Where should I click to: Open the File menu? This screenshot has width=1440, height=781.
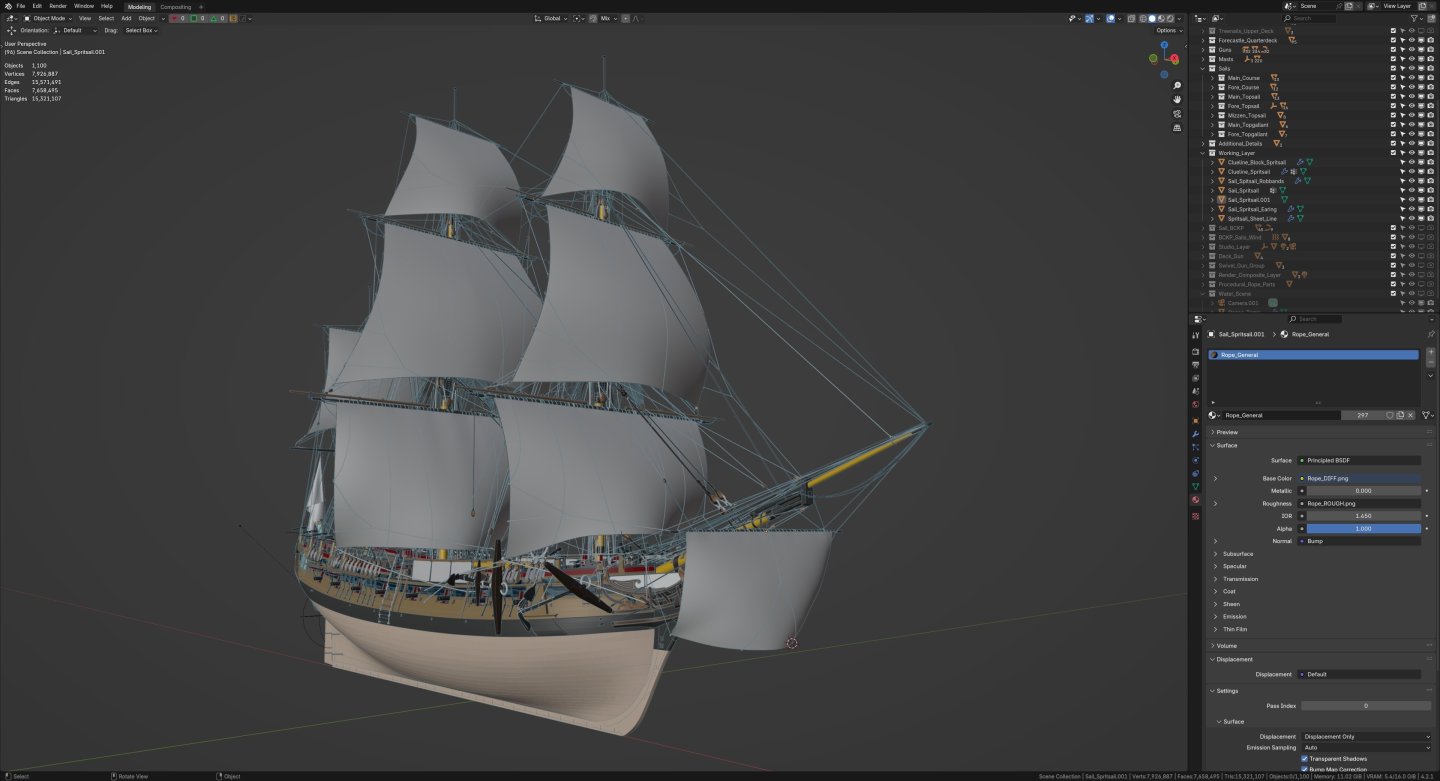point(21,6)
